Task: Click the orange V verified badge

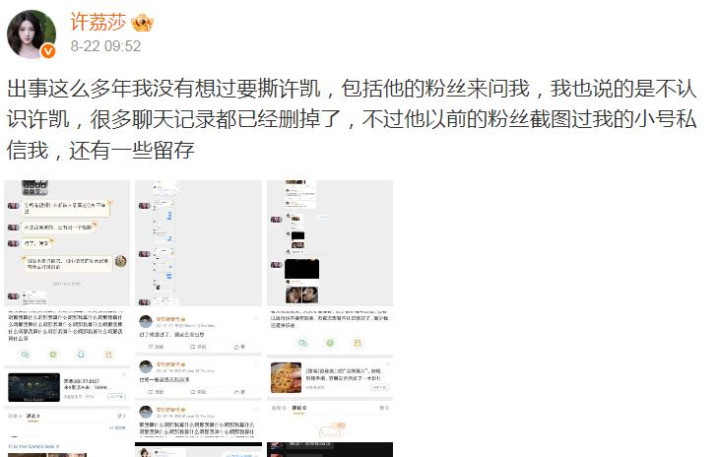Action: point(48,51)
